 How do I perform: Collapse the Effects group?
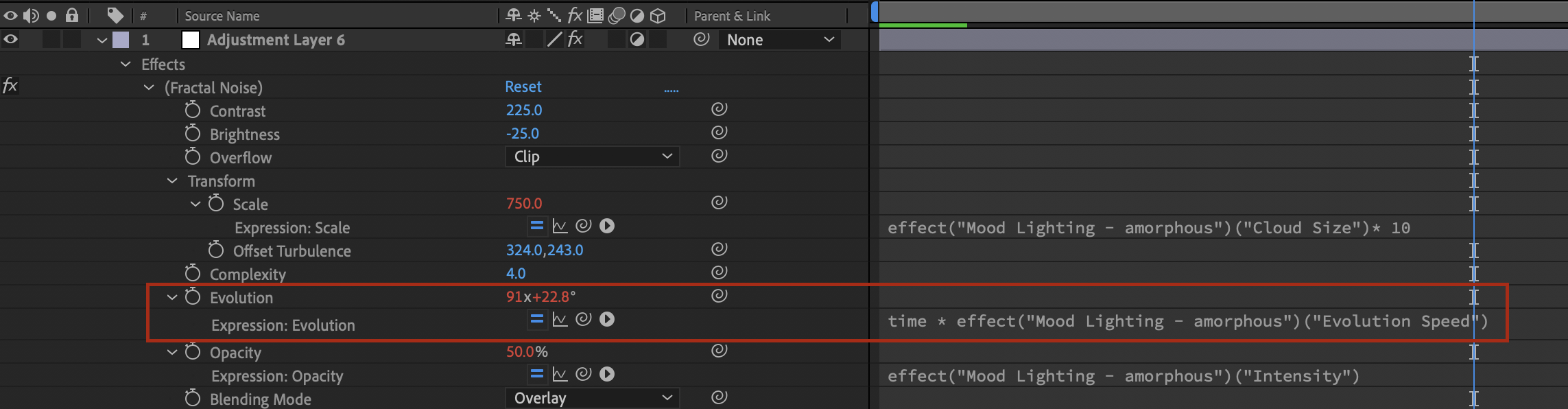(x=126, y=64)
